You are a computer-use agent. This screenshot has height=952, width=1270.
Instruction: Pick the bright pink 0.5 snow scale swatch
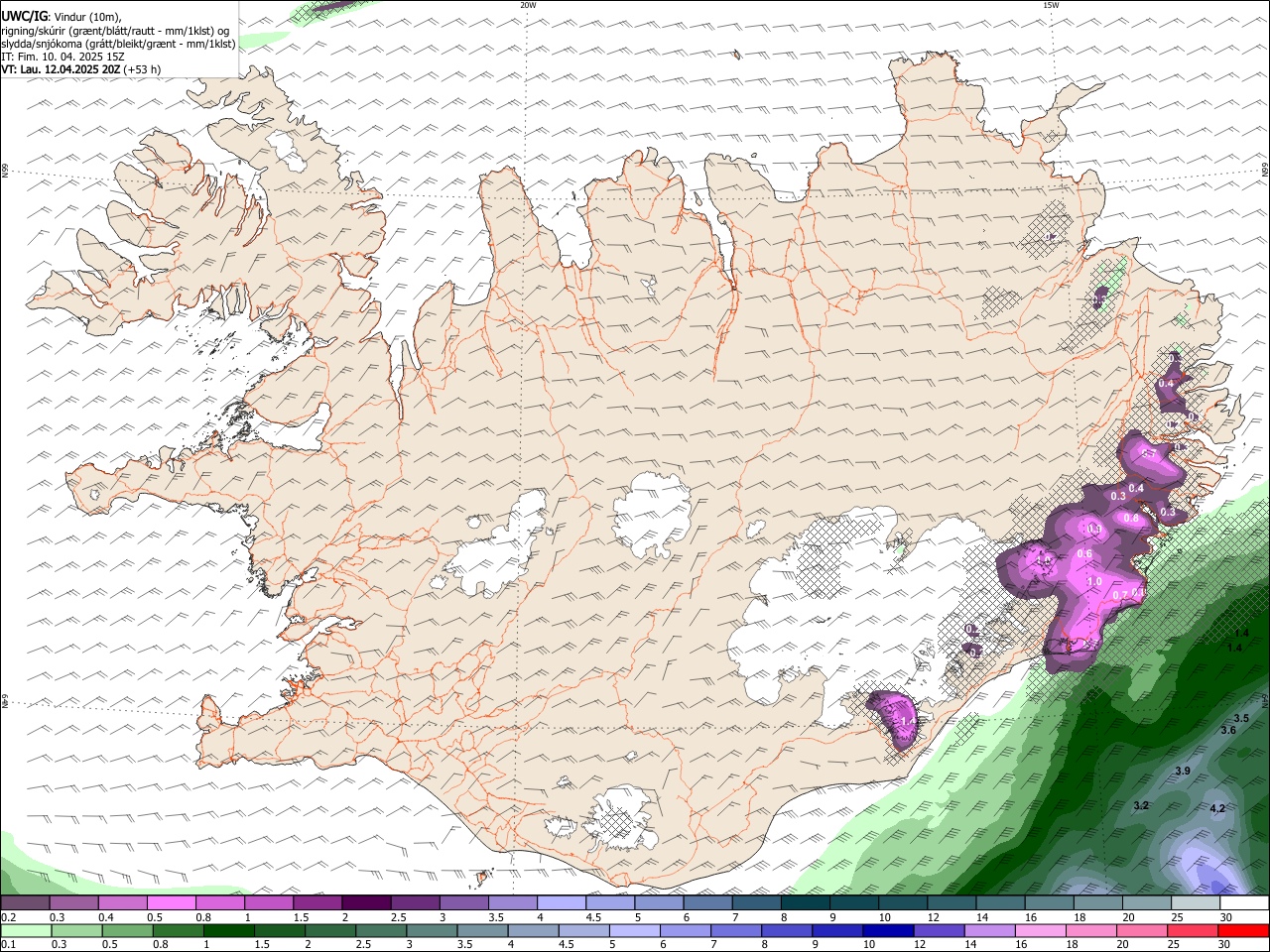[x=171, y=903]
